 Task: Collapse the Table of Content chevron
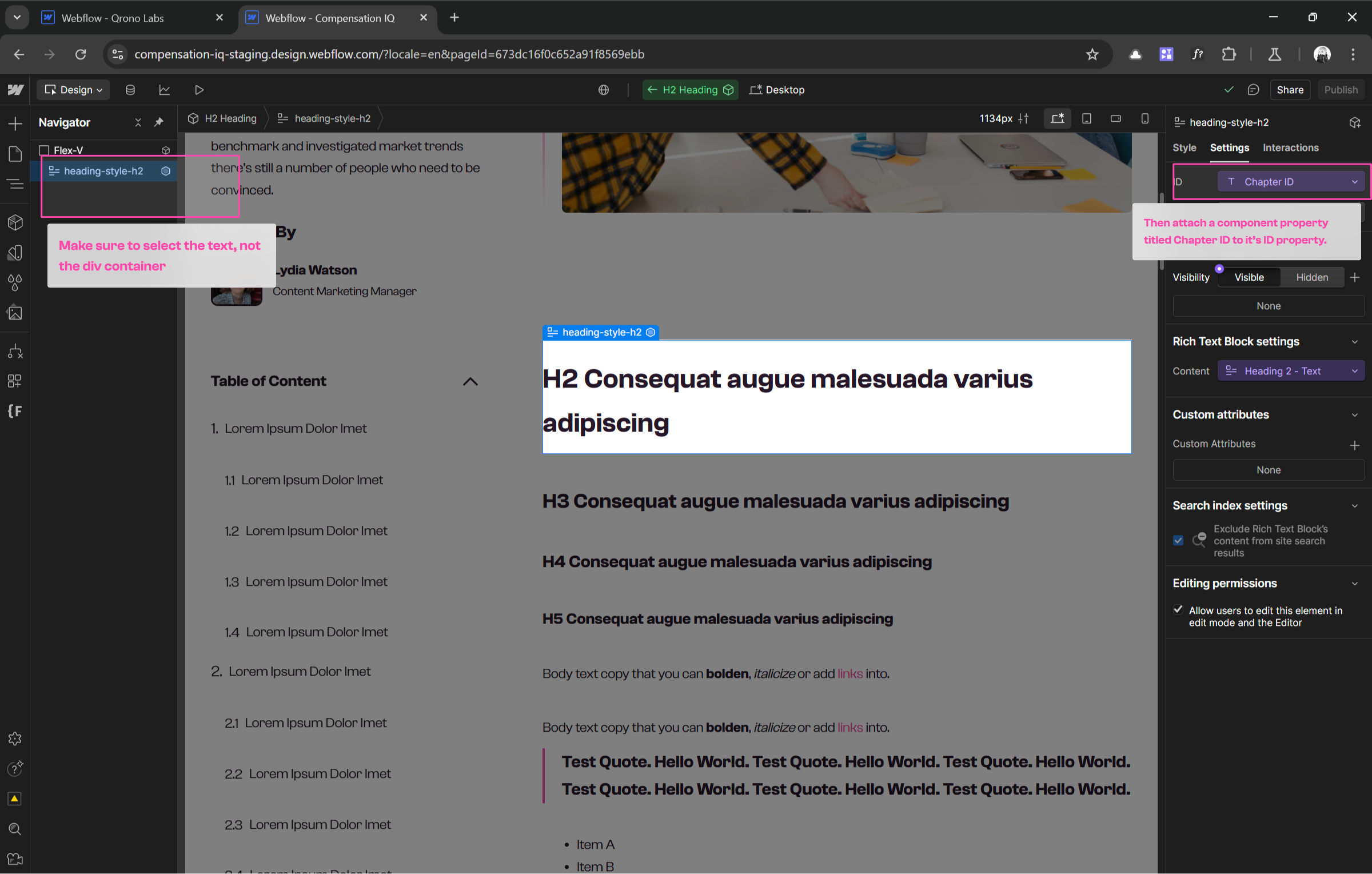click(470, 381)
